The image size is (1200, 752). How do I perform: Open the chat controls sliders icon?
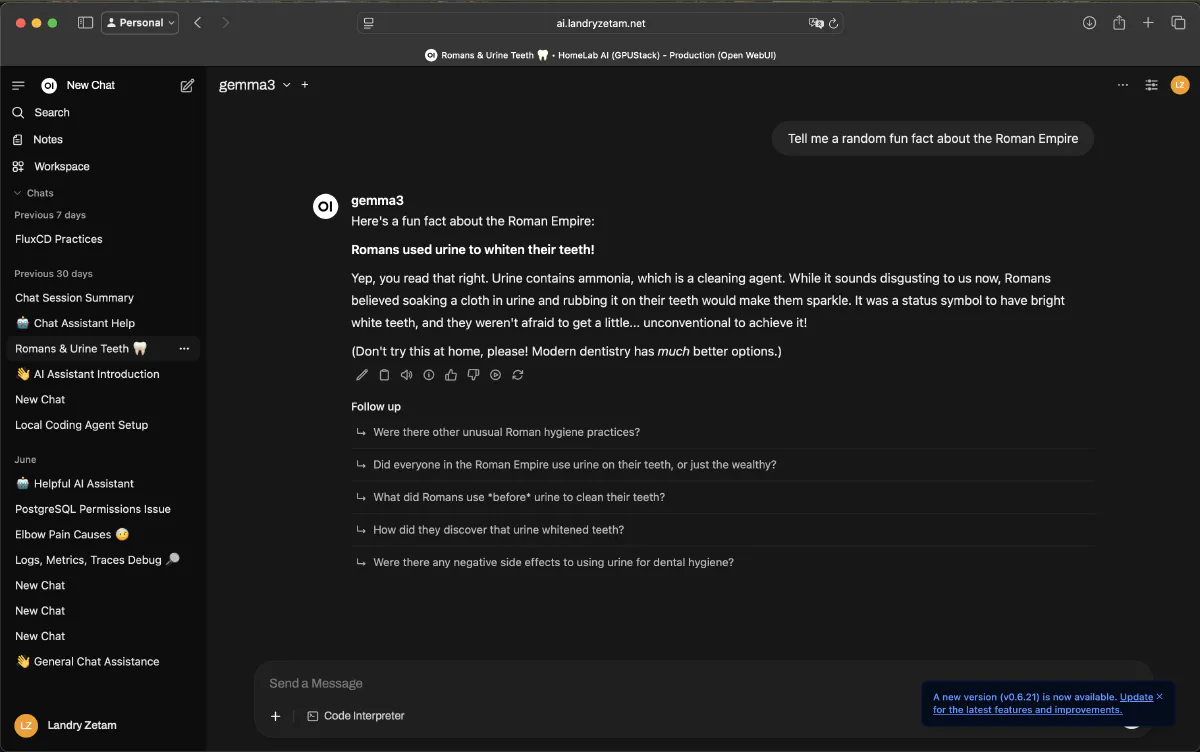click(x=1152, y=85)
